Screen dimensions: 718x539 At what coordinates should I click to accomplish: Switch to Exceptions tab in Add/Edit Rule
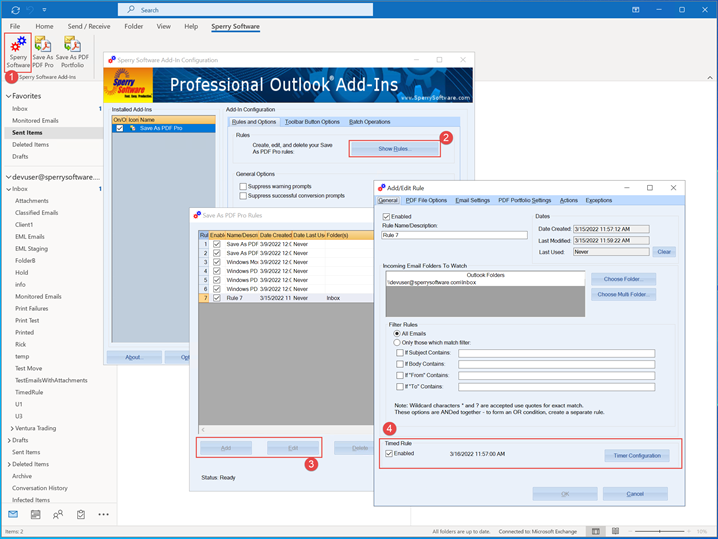[x=598, y=201]
